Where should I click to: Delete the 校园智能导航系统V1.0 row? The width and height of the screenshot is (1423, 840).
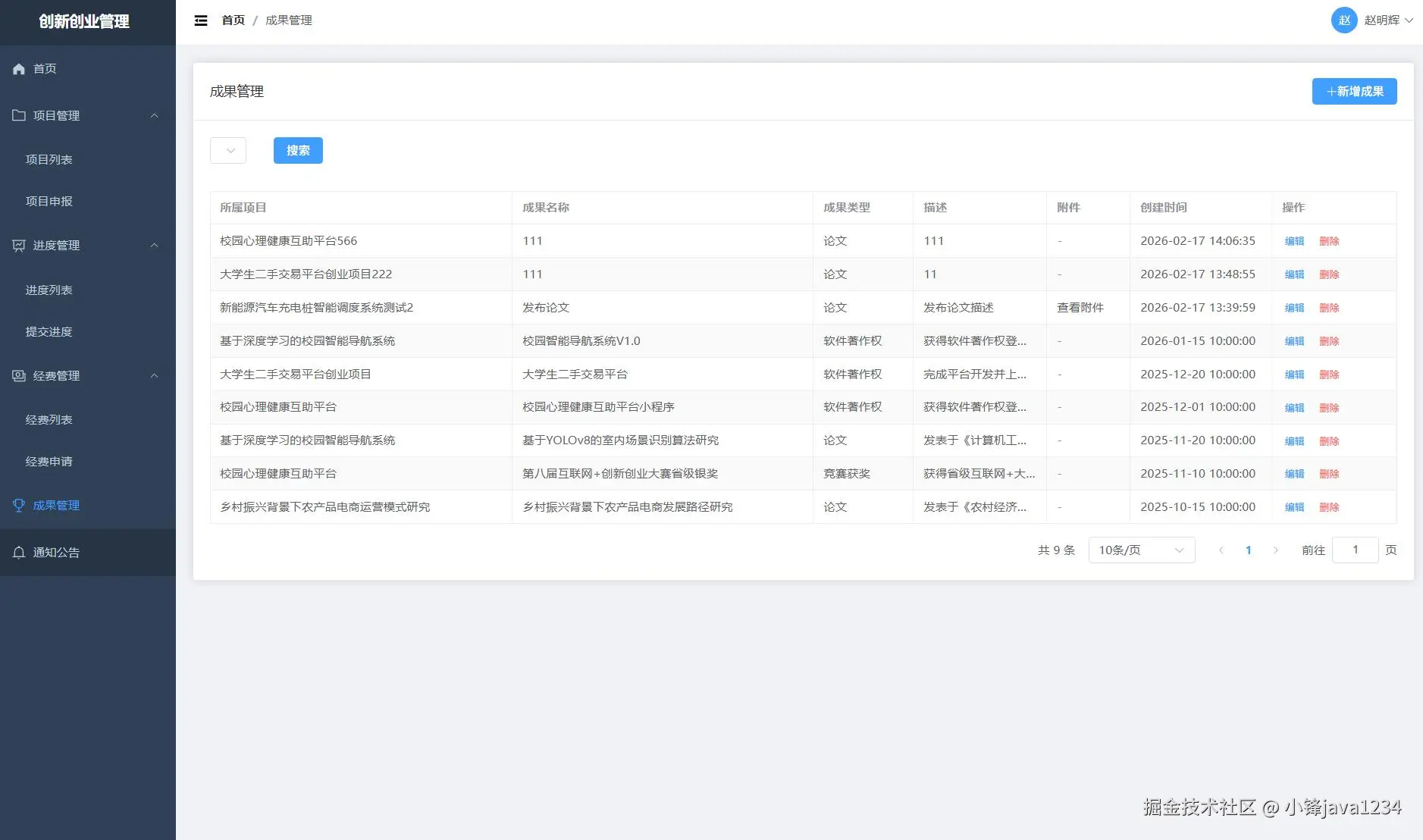(x=1329, y=341)
